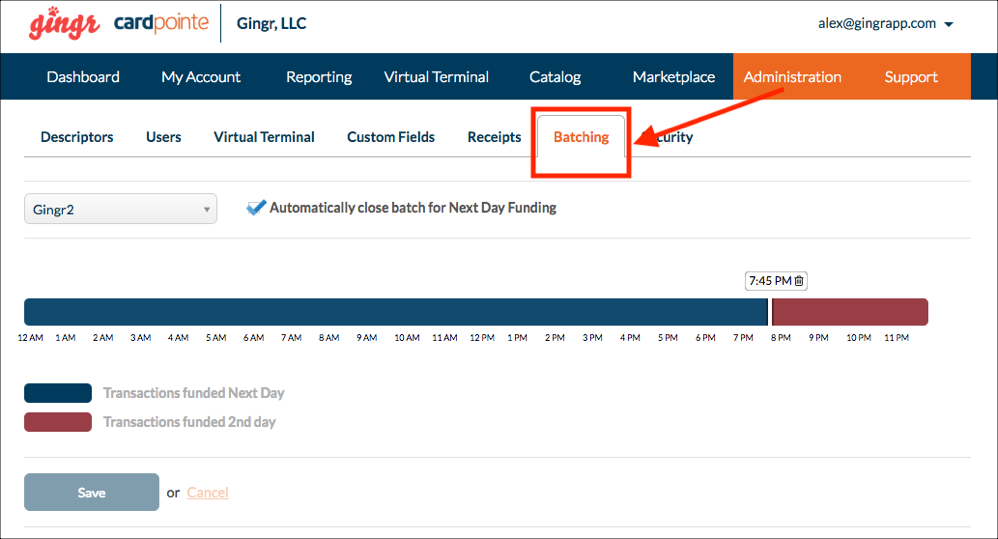
Task: Click the 6 AM timeline label
Action: pyautogui.click(x=253, y=338)
